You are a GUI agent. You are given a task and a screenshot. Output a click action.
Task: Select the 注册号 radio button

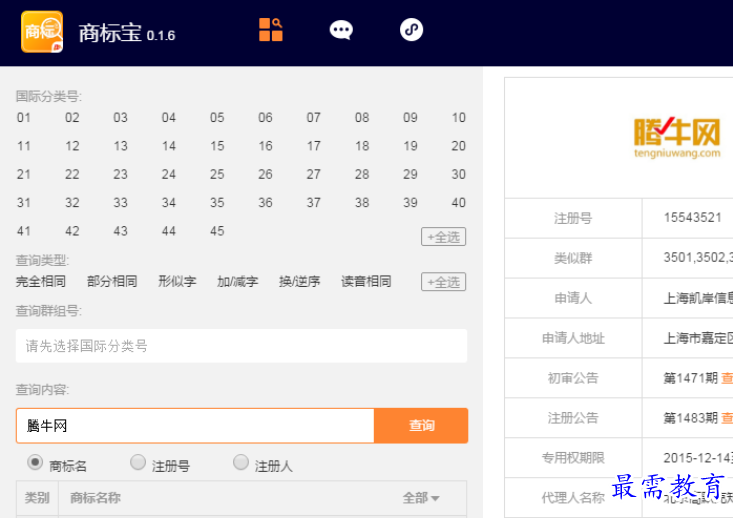tap(138, 462)
